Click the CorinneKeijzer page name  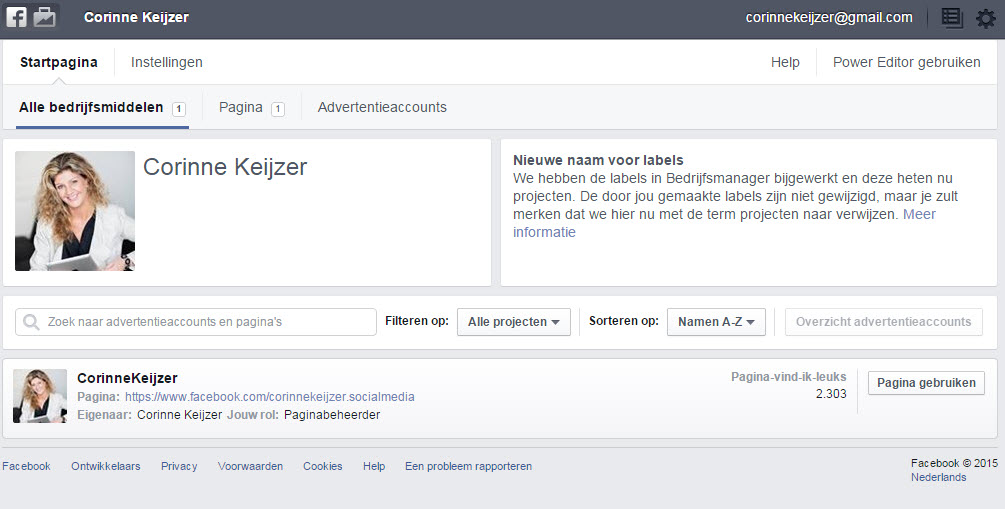click(x=128, y=378)
